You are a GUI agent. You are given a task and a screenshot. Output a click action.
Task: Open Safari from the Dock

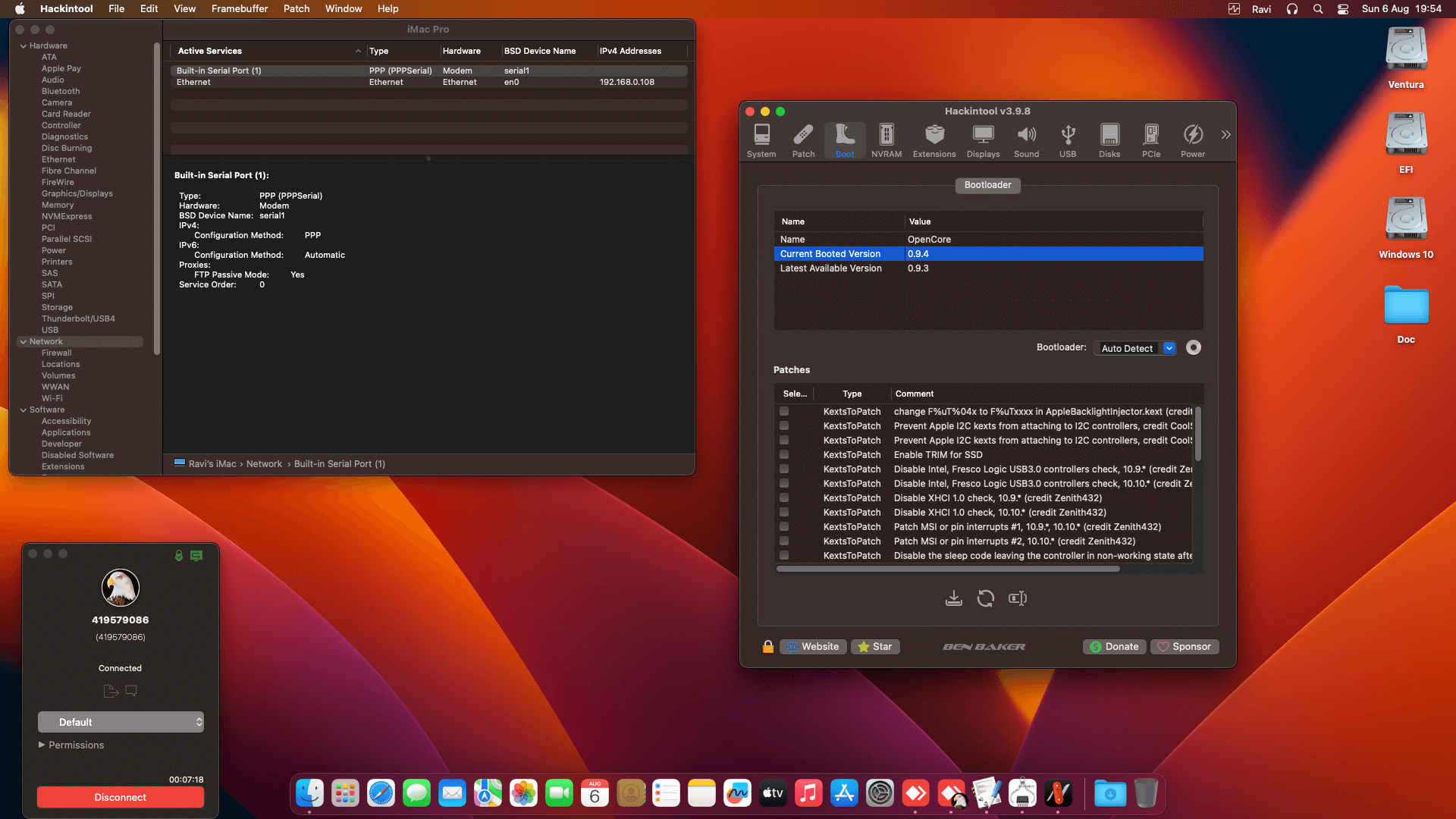(381, 793)
